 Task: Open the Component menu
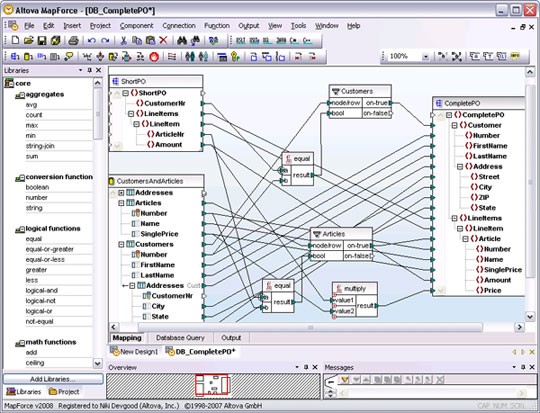pos(136,26)
